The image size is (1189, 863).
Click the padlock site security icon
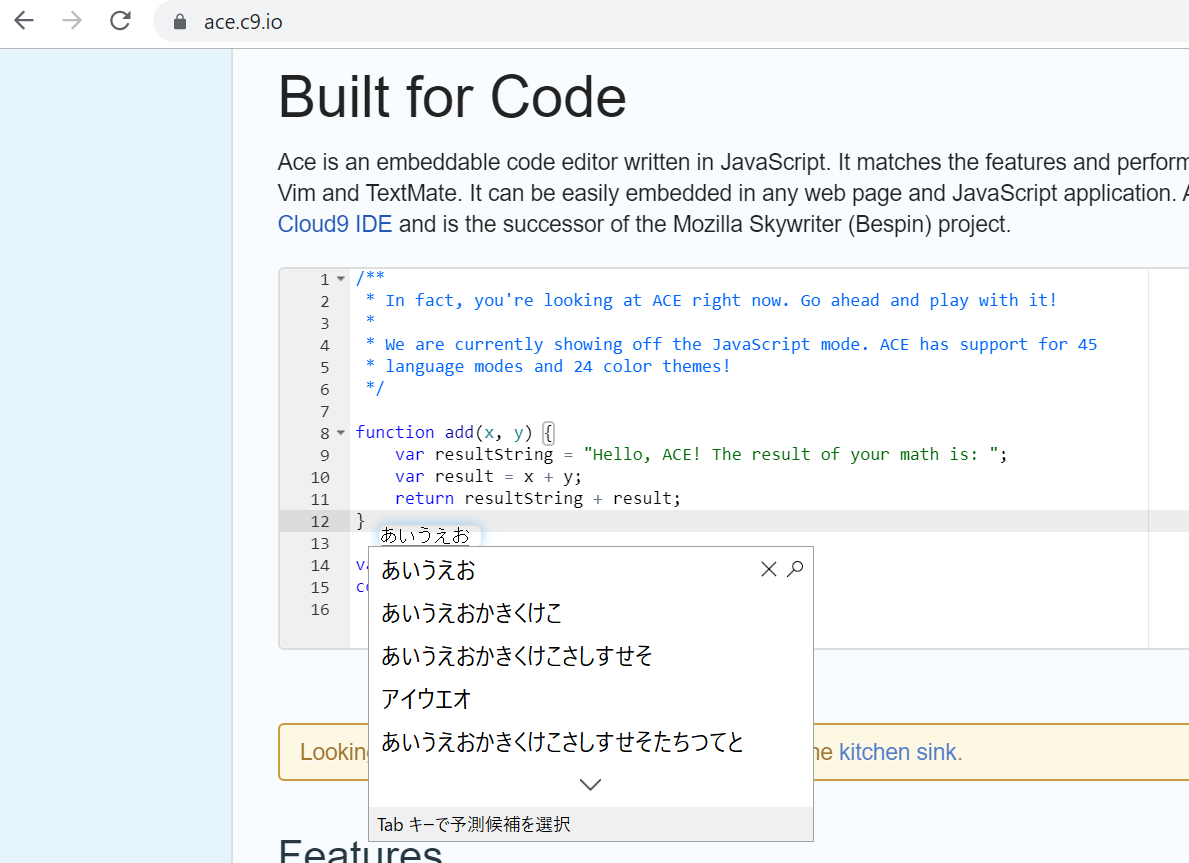pos(180,22)
